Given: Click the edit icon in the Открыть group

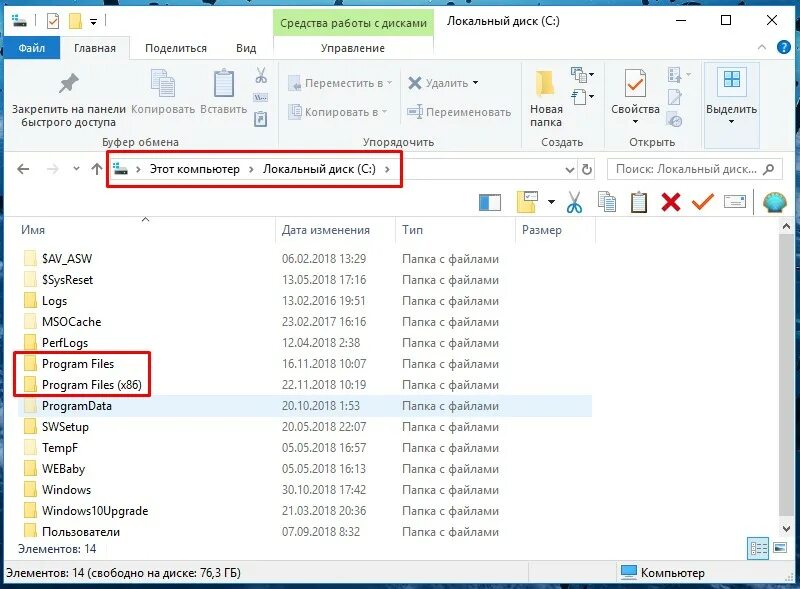Looking at the screenshot, I should [x=674, y=97].
